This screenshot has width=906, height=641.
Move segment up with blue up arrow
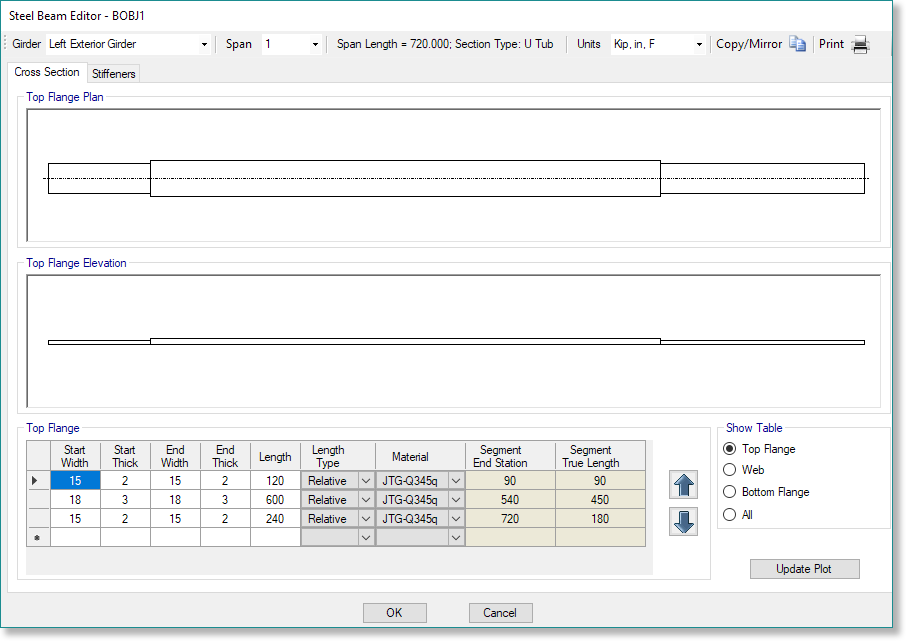[684, 486]
